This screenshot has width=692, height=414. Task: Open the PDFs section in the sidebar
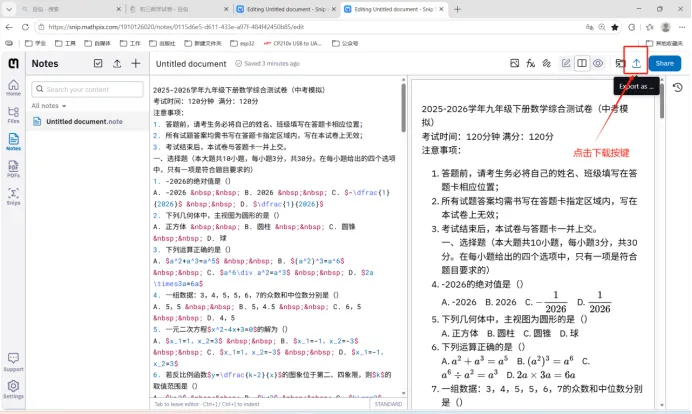pos(13,169)
